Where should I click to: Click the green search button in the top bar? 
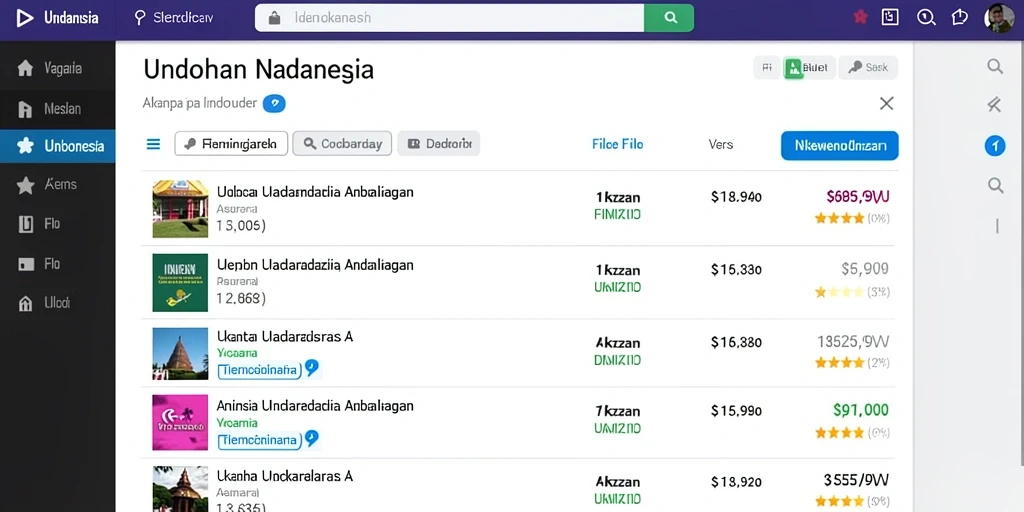(669, 18)
